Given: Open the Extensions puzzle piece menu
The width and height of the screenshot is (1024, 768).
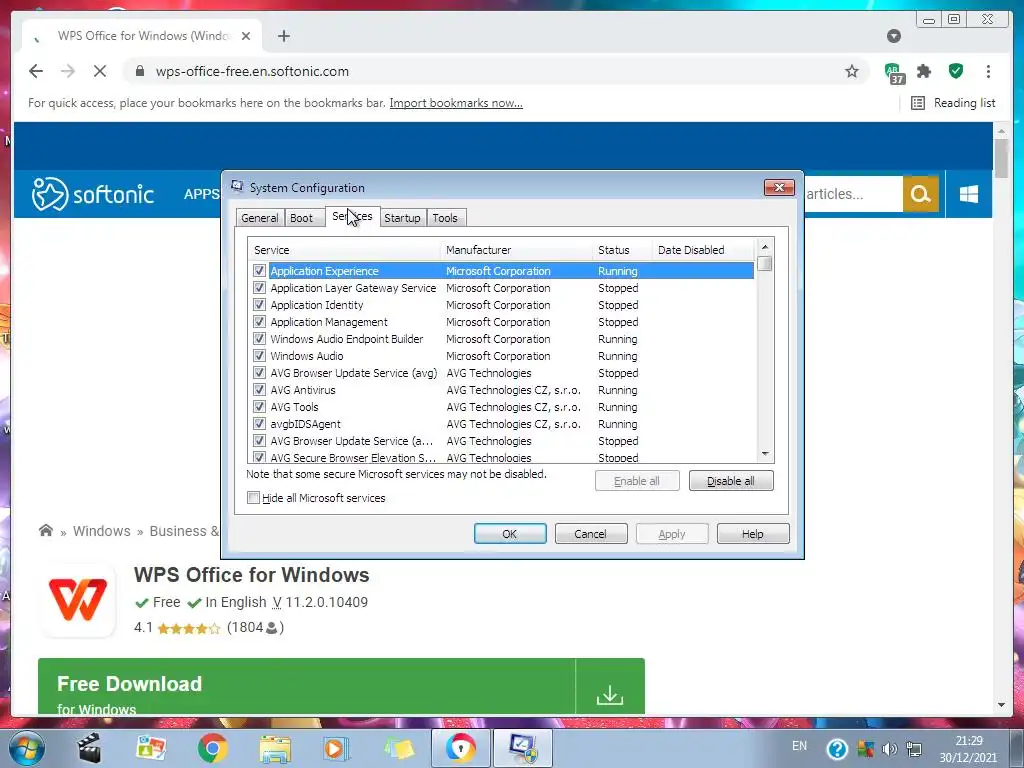Looking at the screenshot, I should point(924,71).
